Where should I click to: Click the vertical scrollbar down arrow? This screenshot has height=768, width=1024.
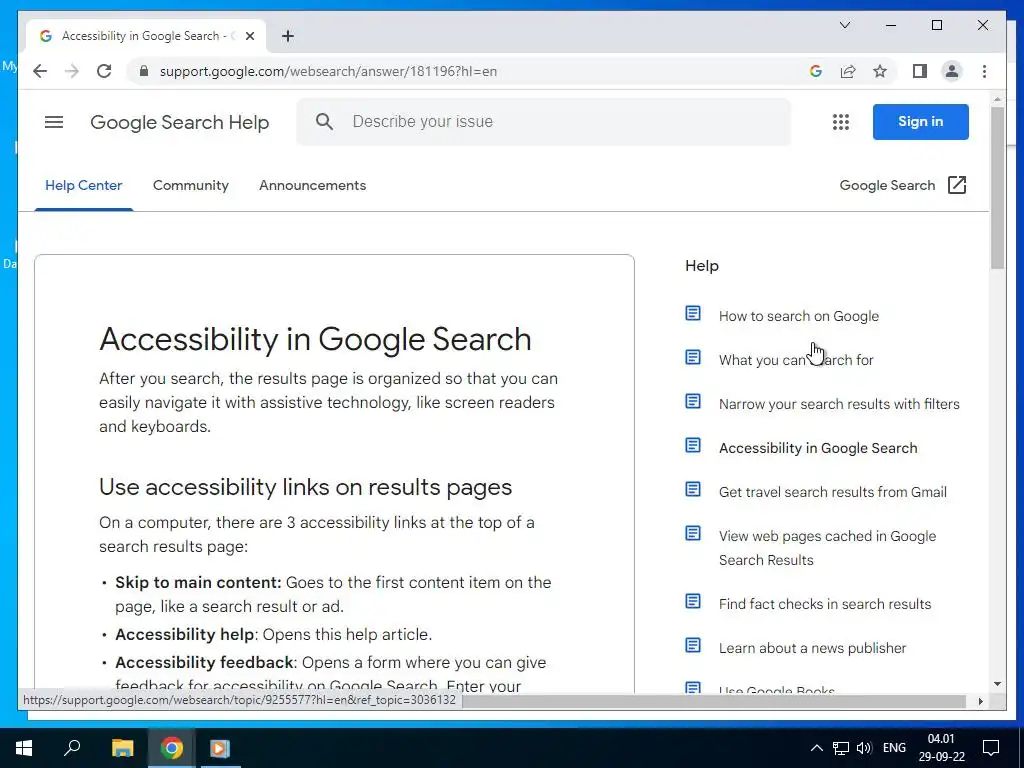[x=997, y=684]
